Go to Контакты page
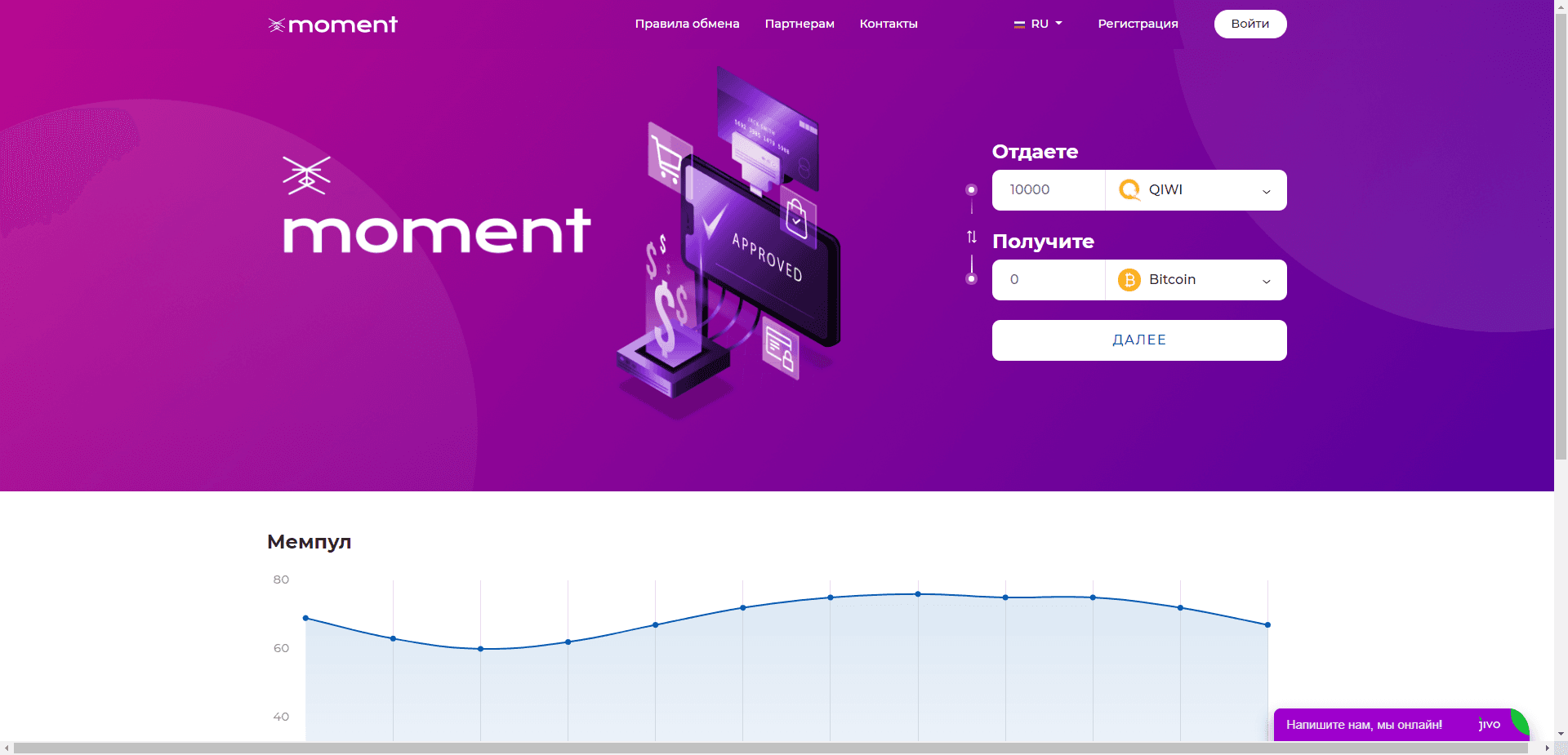Screen dimensions: 1568x755 click(889, 24)
